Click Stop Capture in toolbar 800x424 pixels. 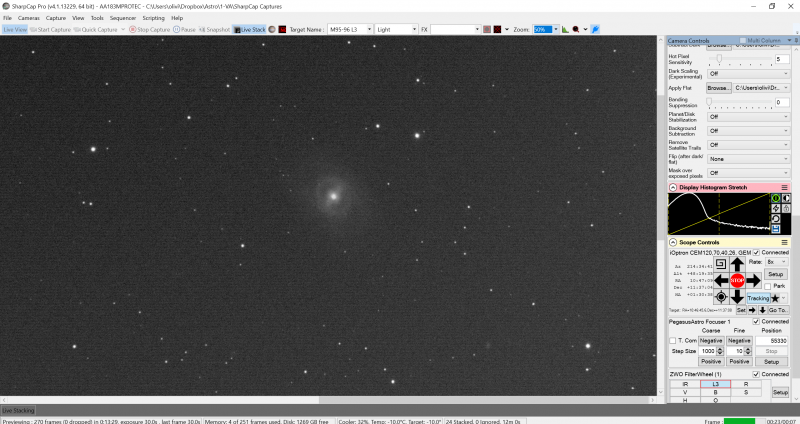[149, 30]
